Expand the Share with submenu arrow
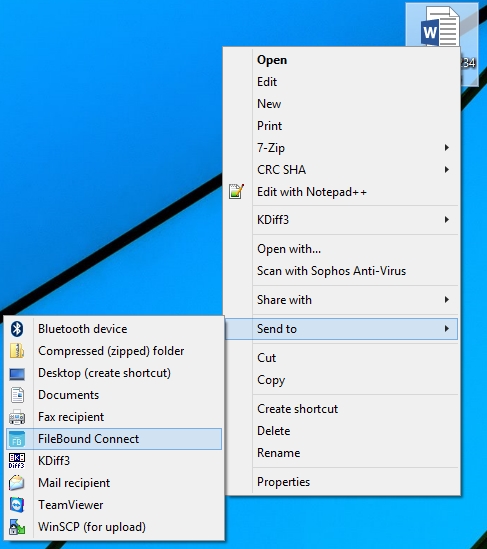This screenshot has height=549, width=487. tap(447, 299)
